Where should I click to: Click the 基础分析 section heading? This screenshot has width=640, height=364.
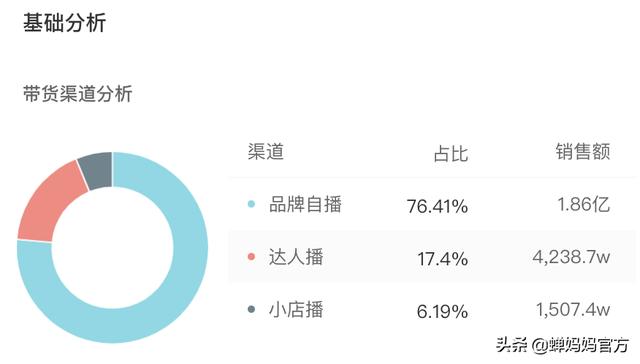click(x=64, y=22)
